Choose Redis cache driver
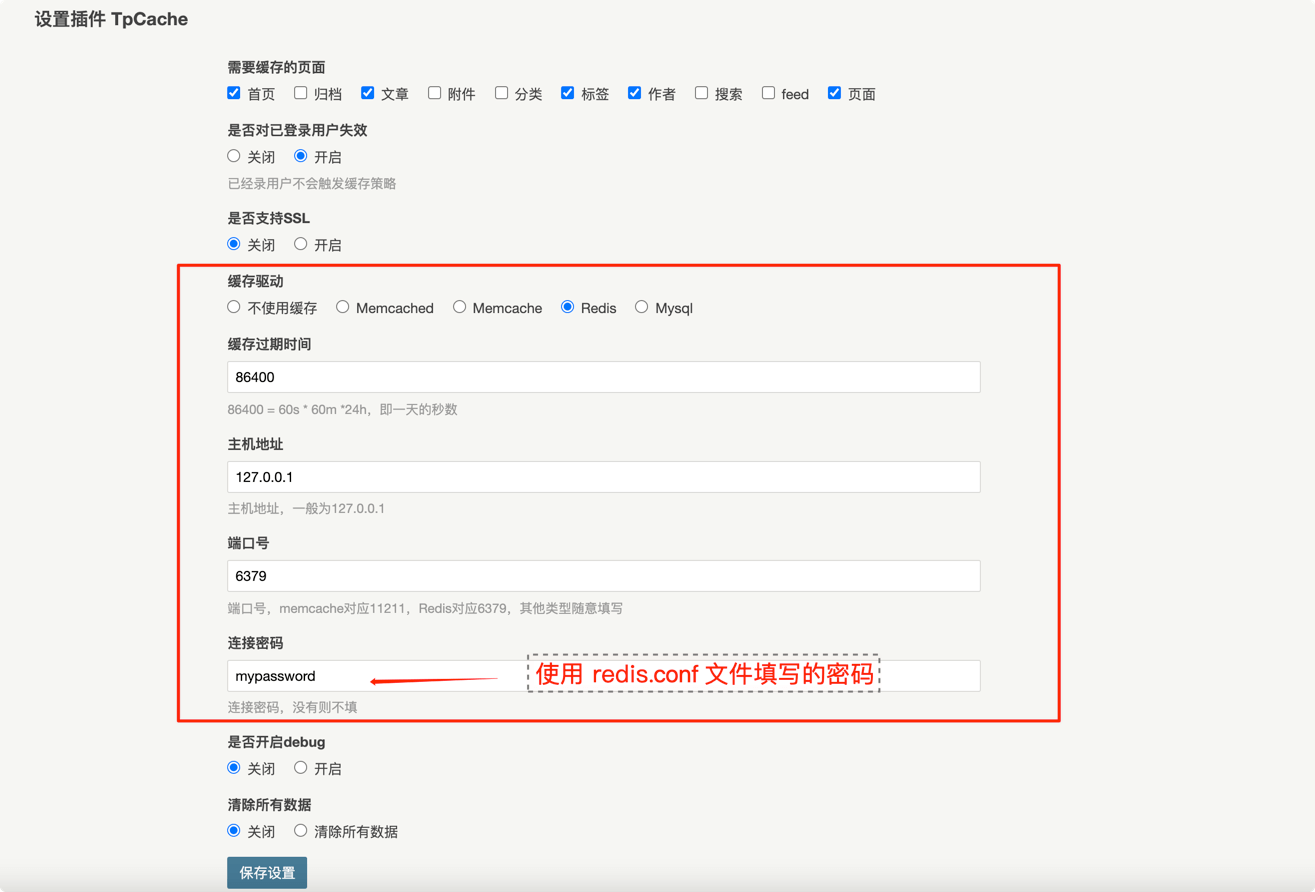This screenshot has height=892, width=1315. coord(567,307)
